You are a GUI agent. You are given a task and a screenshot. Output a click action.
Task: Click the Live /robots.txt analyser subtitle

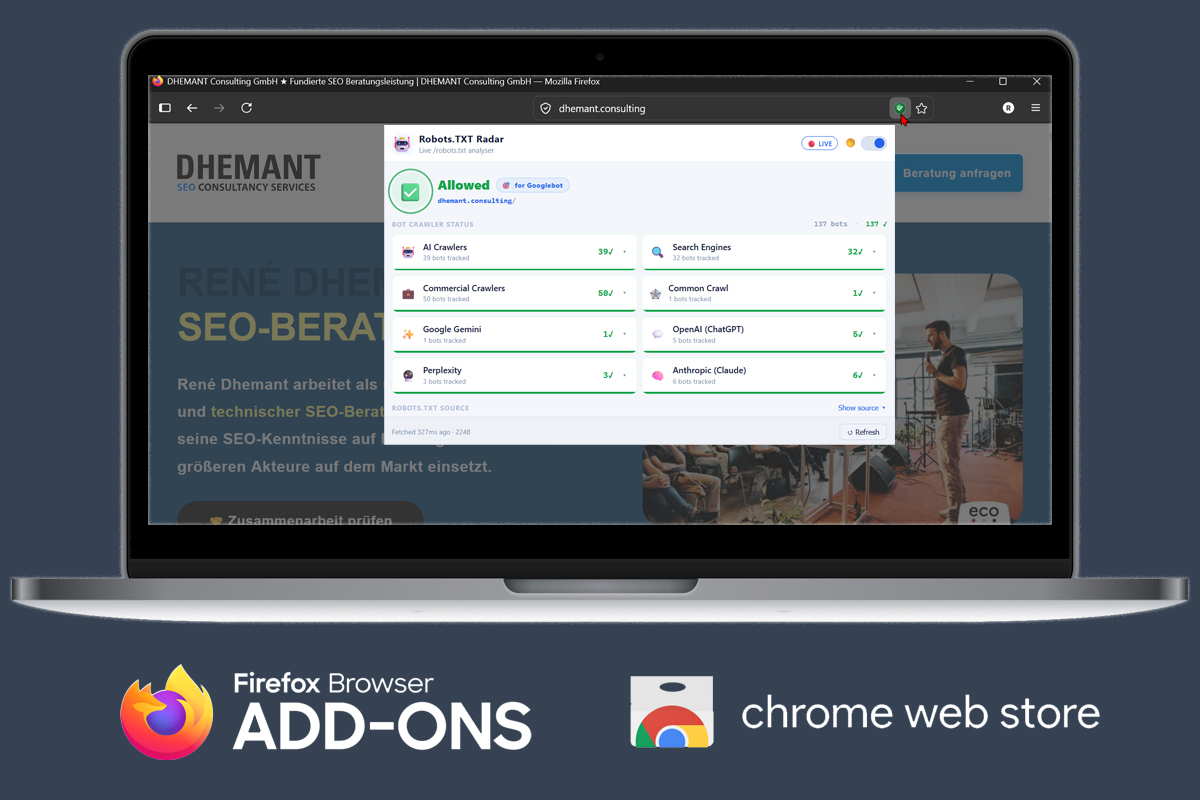pyautogui.click(x=456, y=150)
